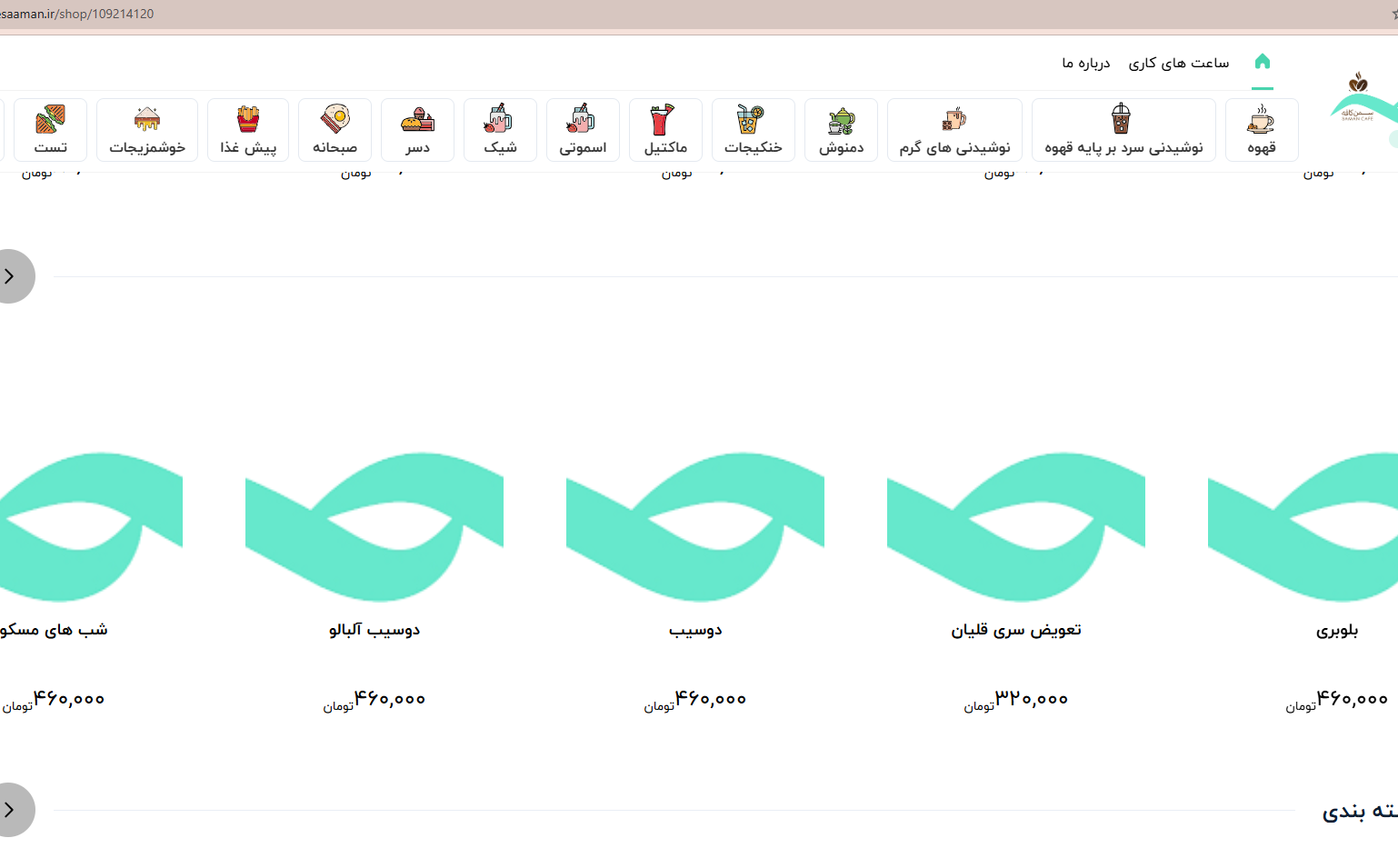Select the دمنوش teapot category
Viewport: 1398px width, 868px height.
pos(841,130)
